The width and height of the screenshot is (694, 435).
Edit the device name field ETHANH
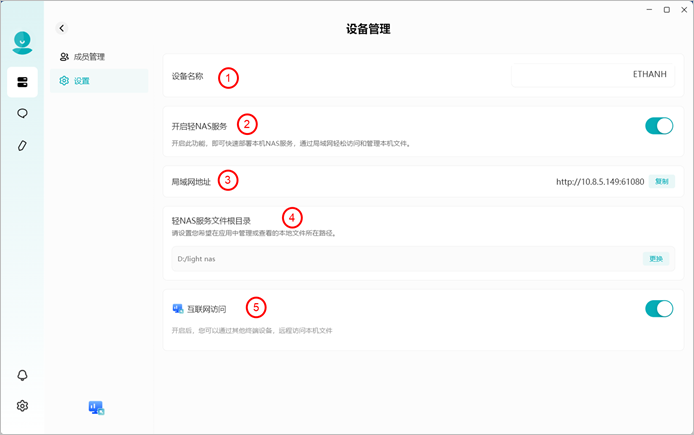tap(593, 75)
